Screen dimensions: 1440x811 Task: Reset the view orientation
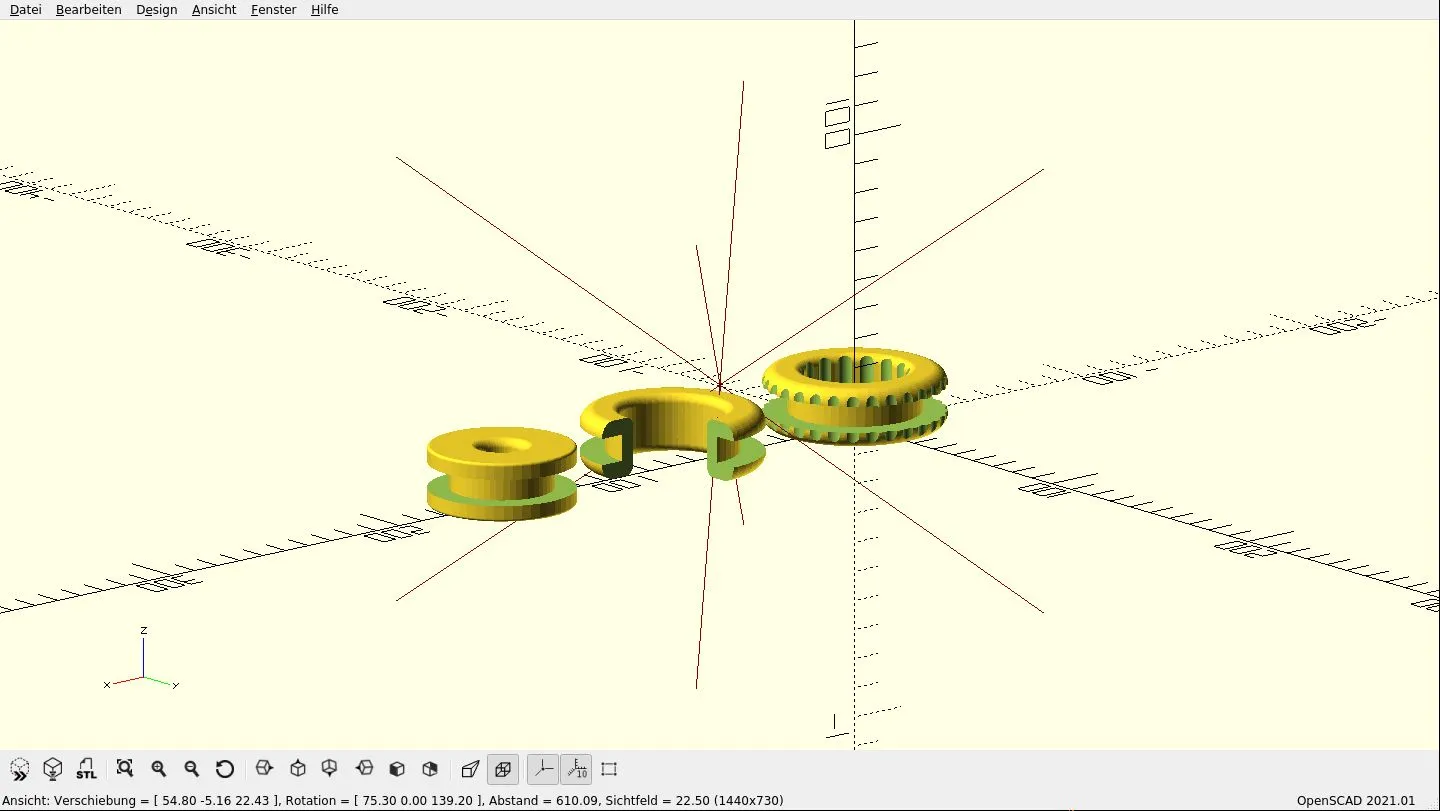point(225,769)
